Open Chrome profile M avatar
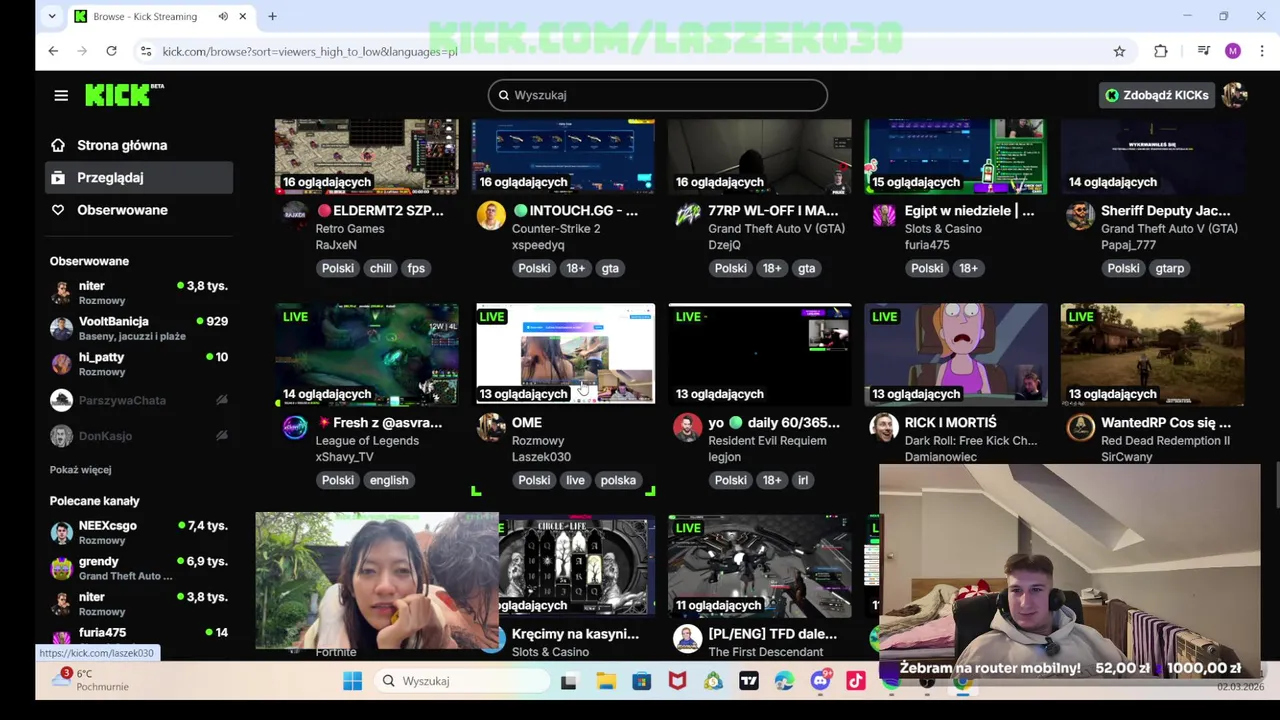The image size is (1280, 720). click(x=1232, y=51)
